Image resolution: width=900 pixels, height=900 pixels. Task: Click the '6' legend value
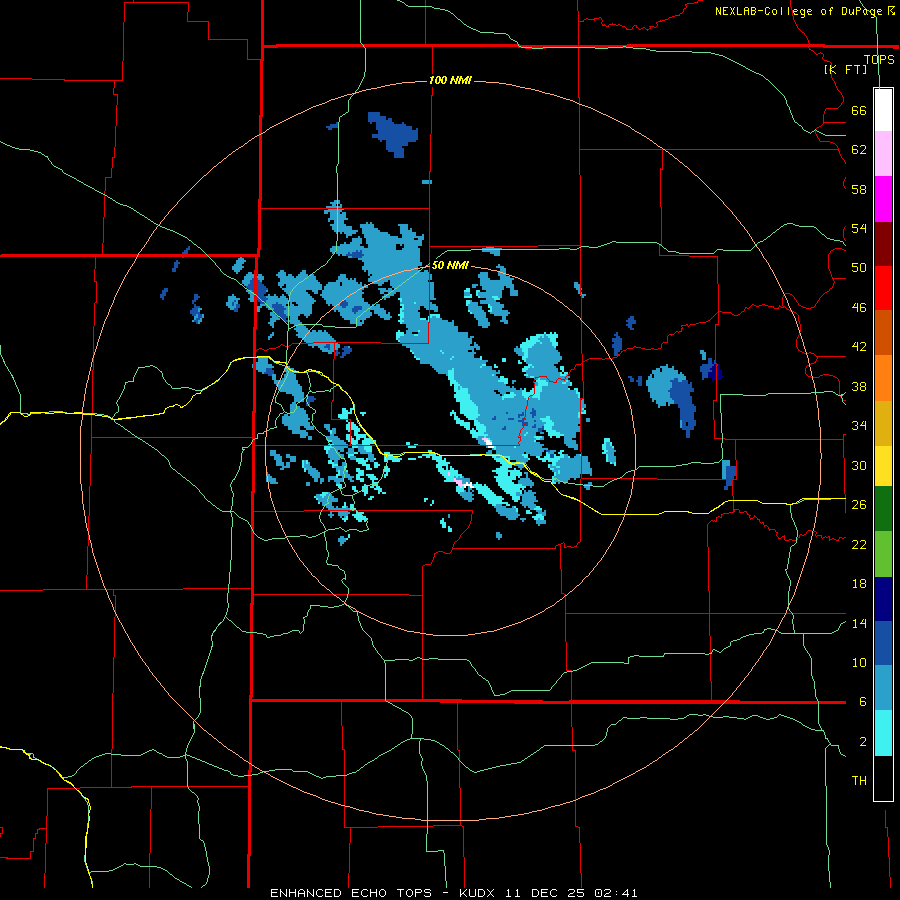click(863, 702)
